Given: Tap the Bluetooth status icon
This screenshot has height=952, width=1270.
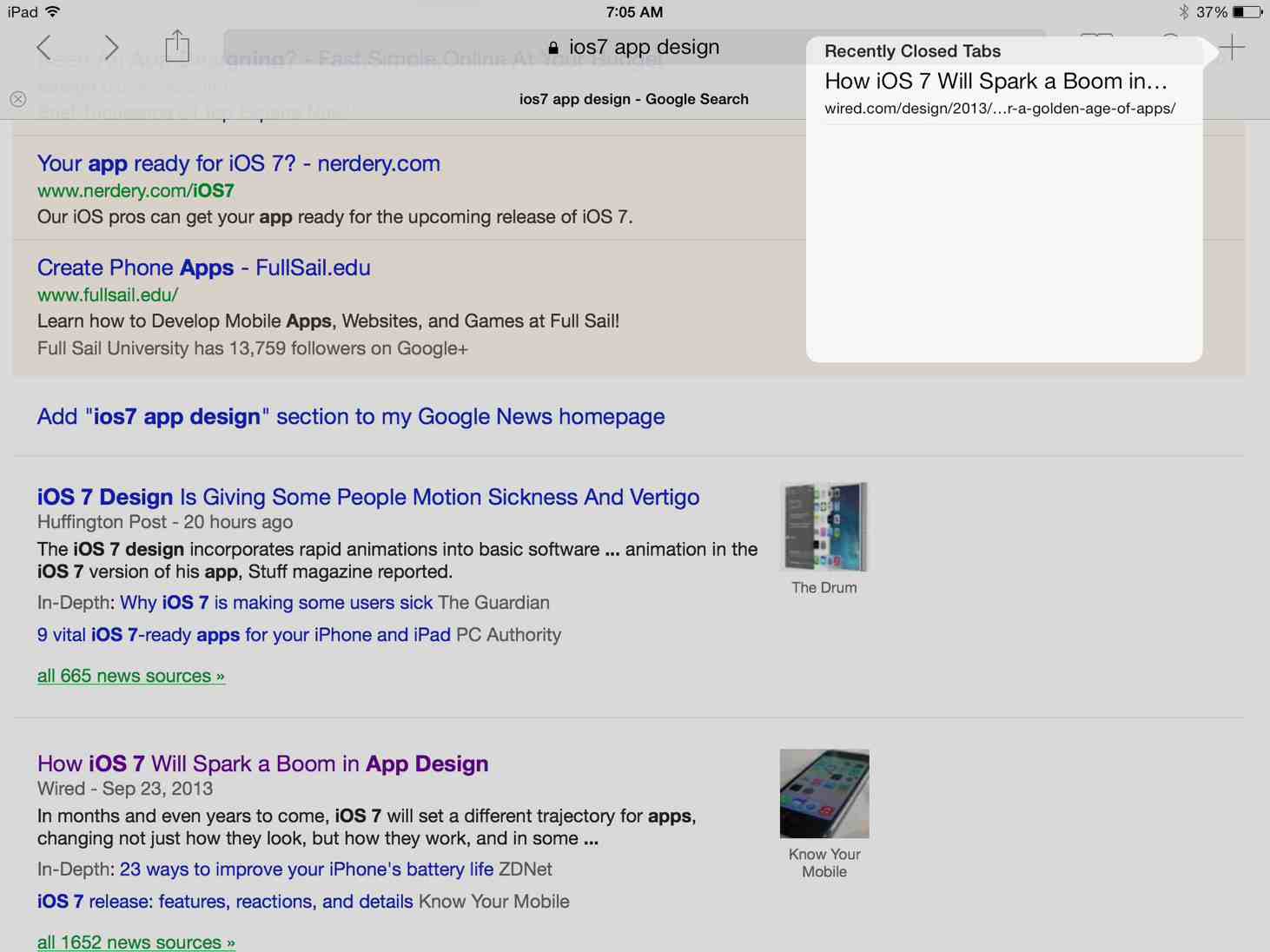Looking at the screenshot, I should tap(1183, 12).
